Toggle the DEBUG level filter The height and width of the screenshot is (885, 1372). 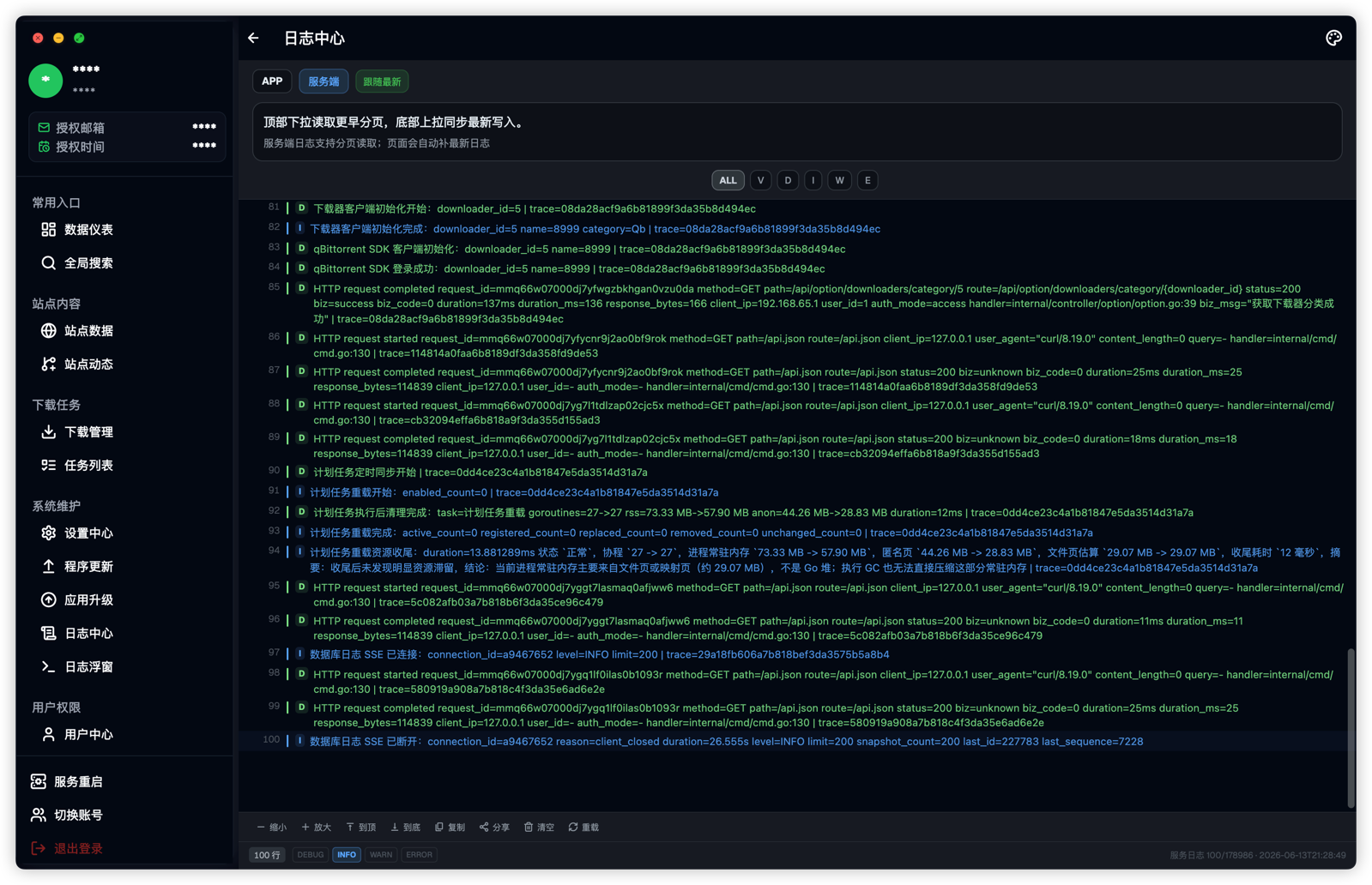point(311,855)
